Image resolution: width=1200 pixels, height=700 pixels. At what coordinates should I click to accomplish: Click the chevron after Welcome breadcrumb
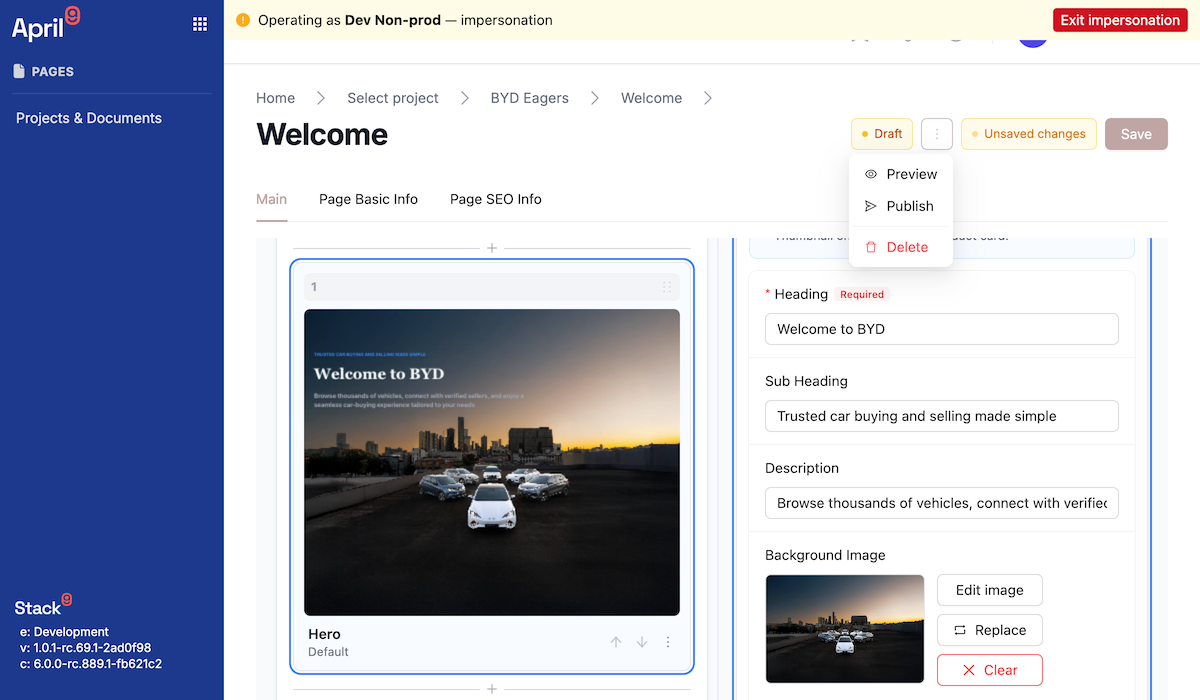coord(708,98)
